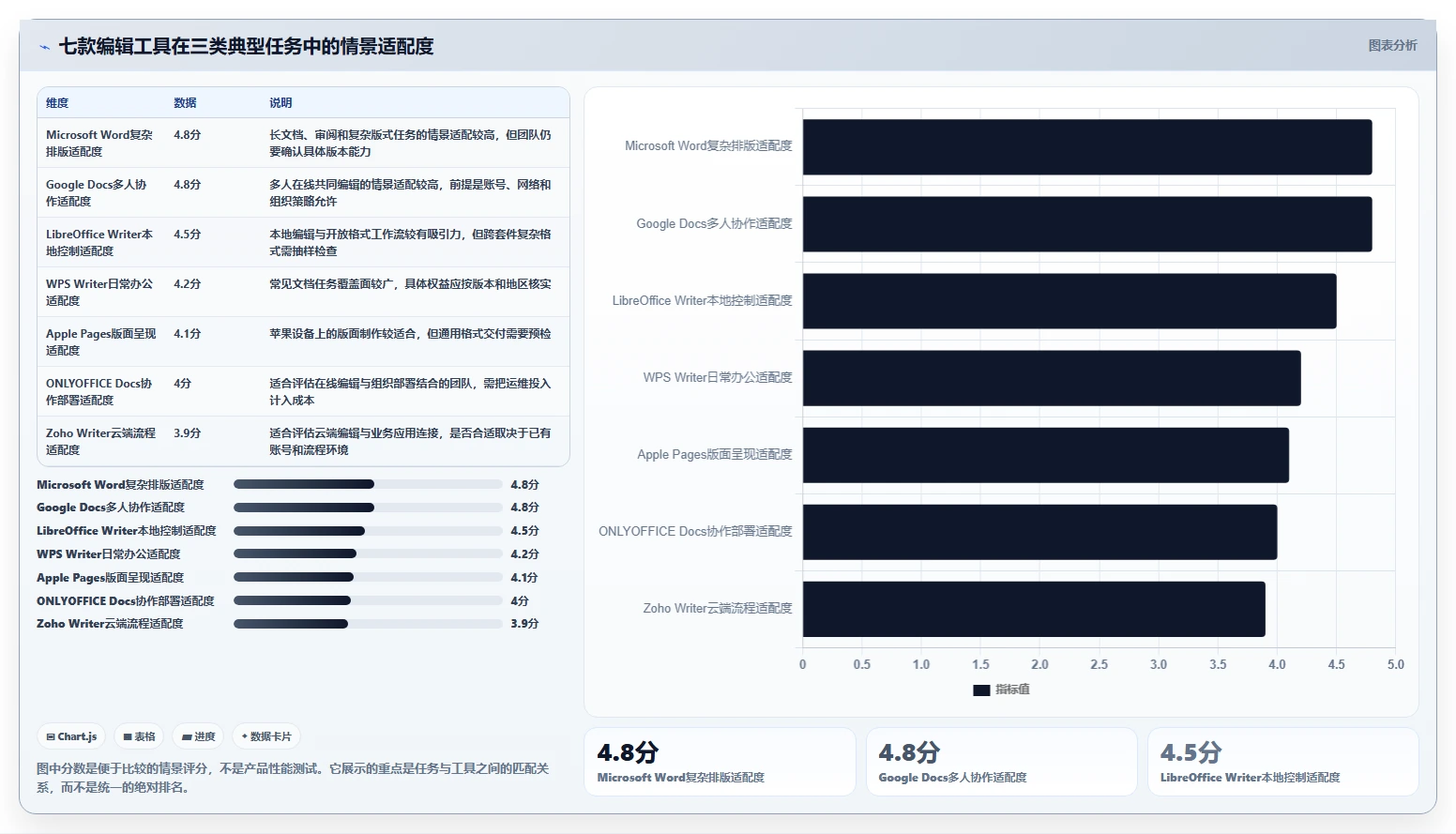Click the progress label Google Docs多人协作适配度
1456x834 pixels.
pyautogui.click(x=111, y=507)
